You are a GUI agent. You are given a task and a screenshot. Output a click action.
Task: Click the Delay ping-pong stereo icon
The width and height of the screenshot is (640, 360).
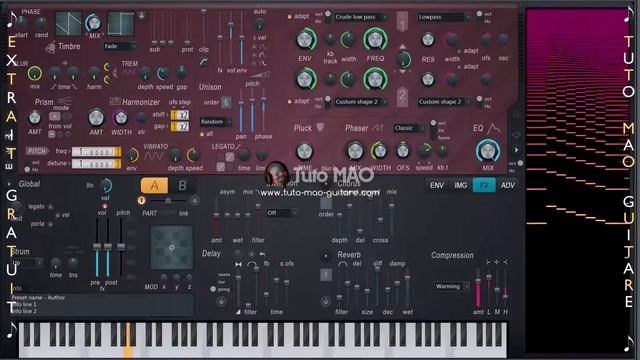[x=238, y=264]
